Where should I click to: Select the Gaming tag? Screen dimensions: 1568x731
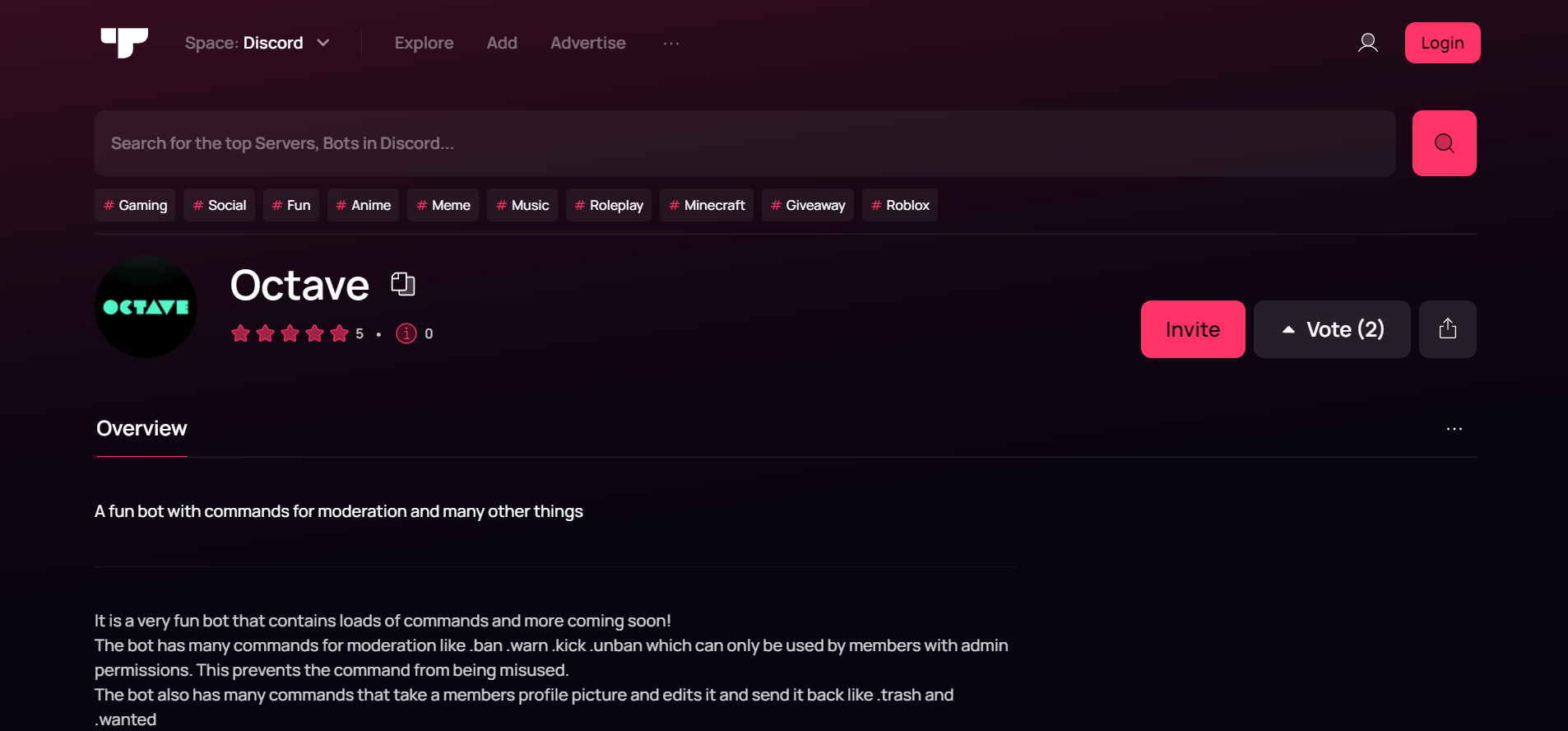click(x=135, y=205)
